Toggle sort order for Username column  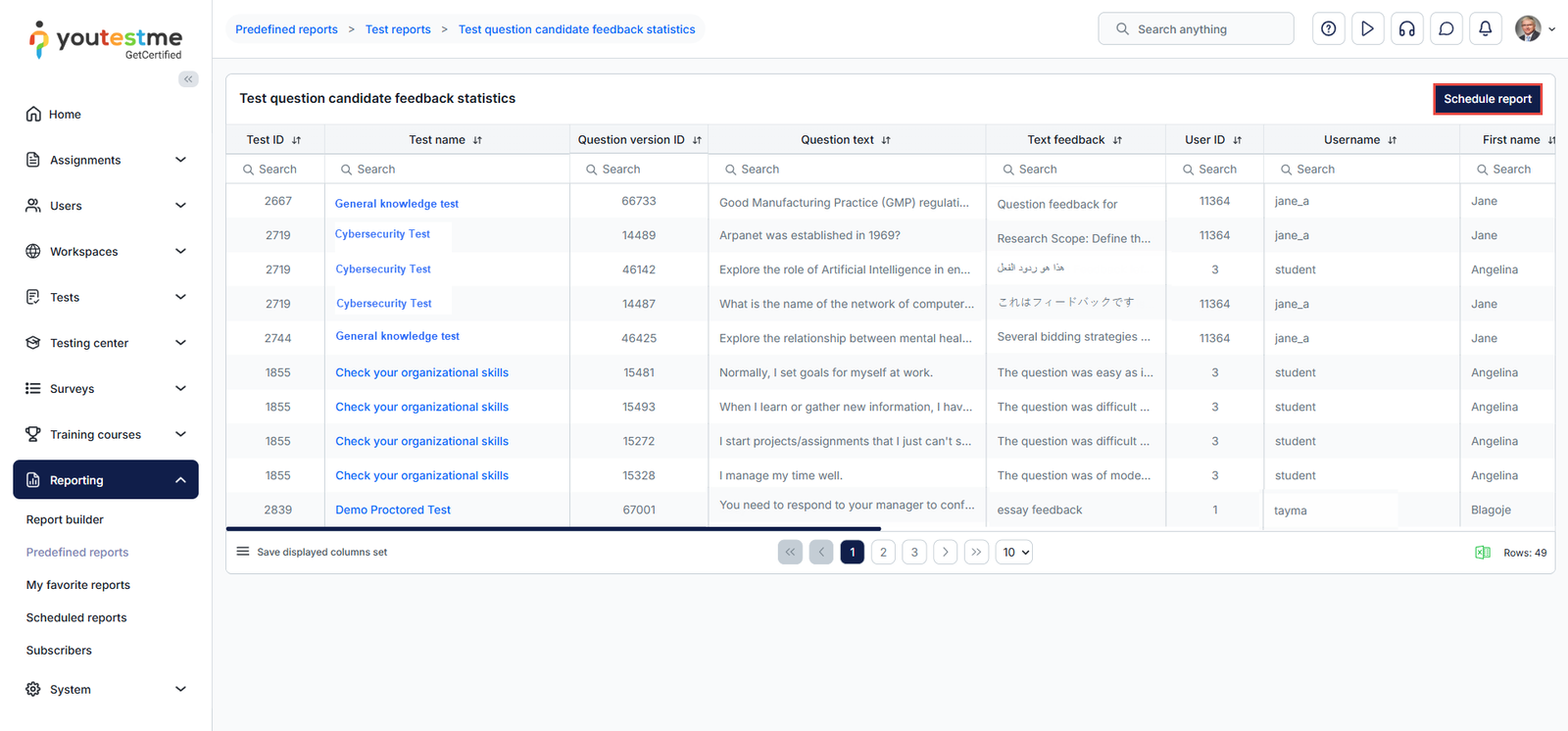(x=1392, y=140)
